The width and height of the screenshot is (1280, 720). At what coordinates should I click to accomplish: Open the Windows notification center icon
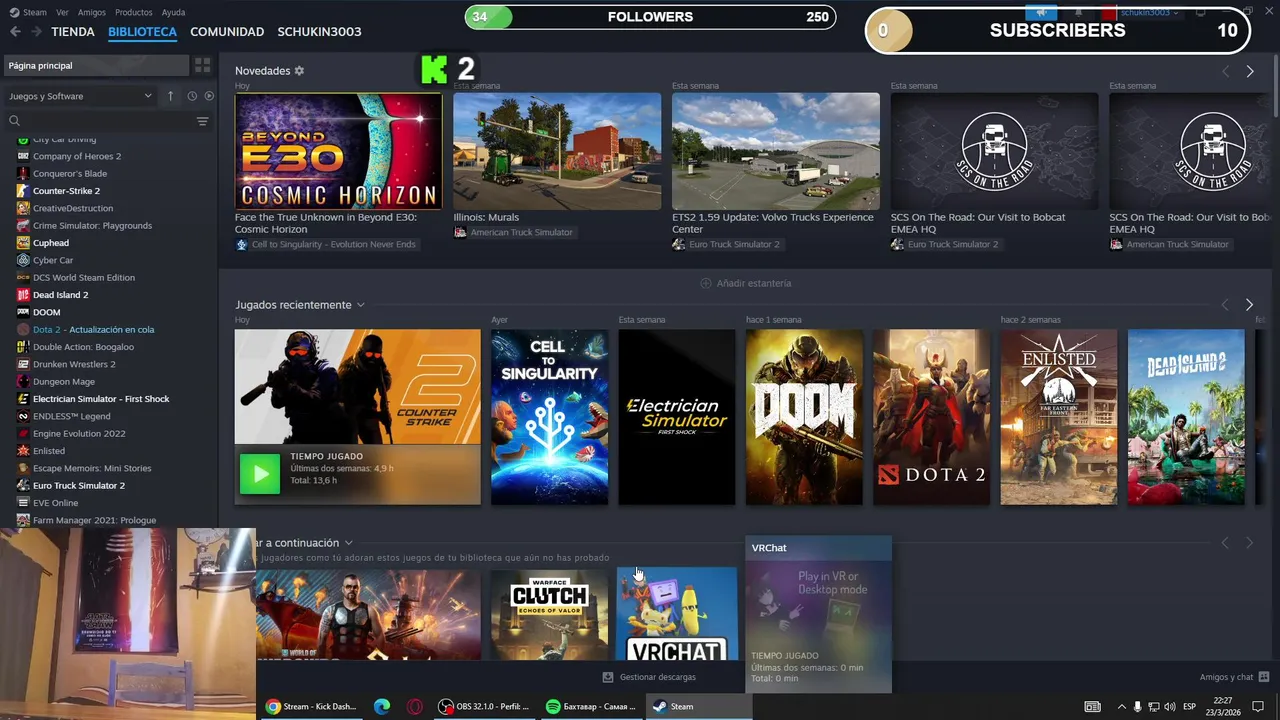[1258, 706]
